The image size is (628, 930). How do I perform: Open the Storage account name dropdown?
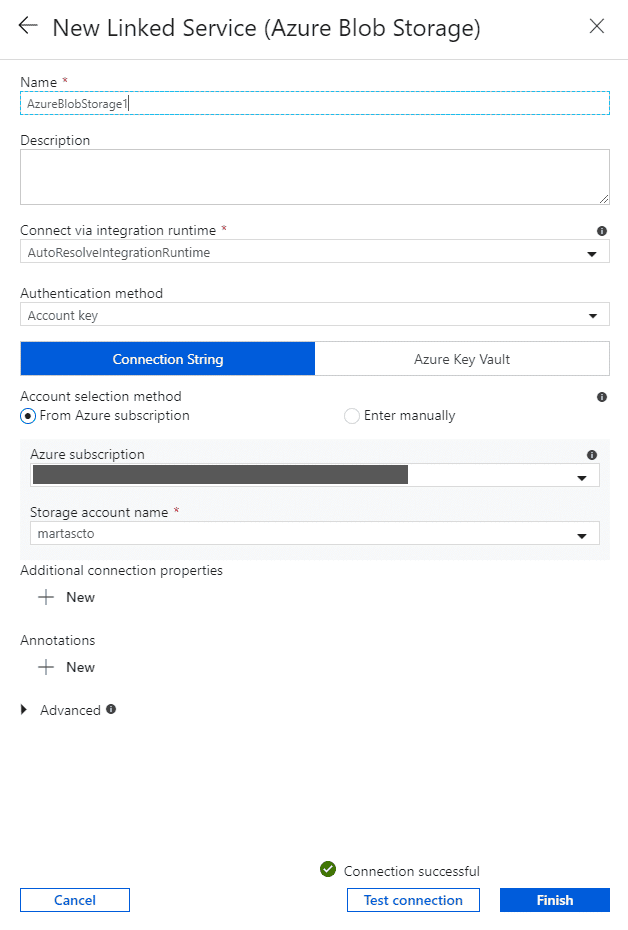(315, 533)
